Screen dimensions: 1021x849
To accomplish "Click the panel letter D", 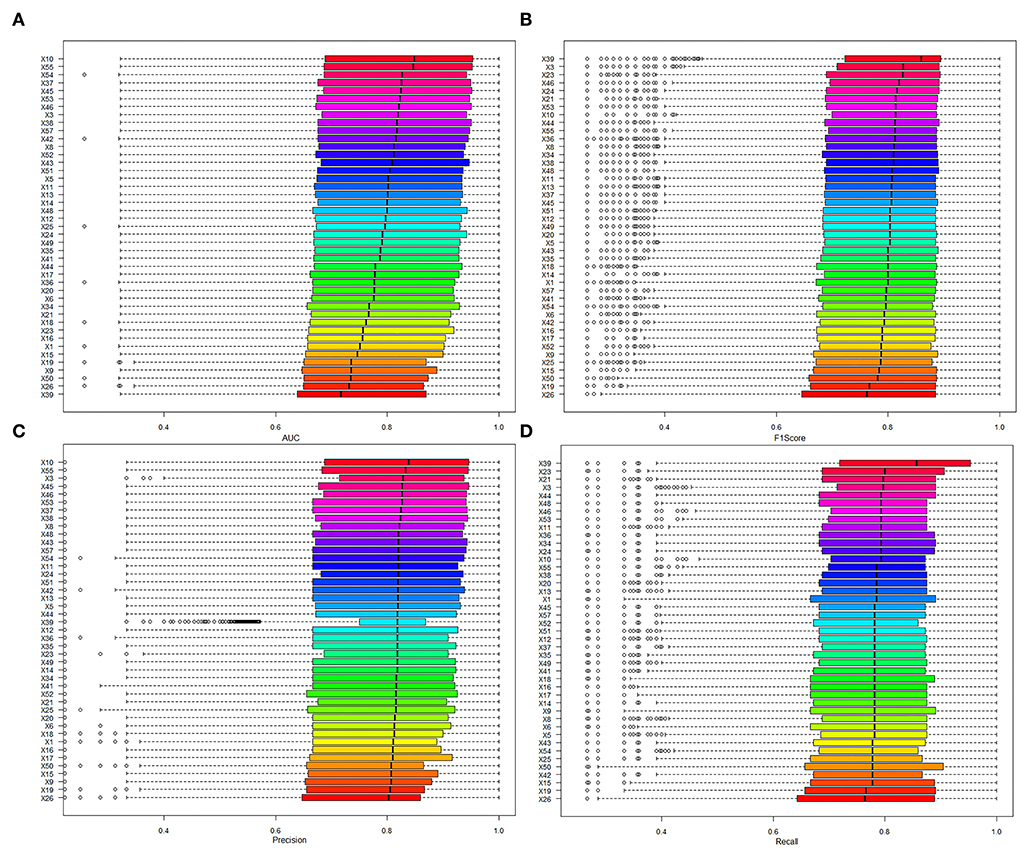I will (525, 431).
